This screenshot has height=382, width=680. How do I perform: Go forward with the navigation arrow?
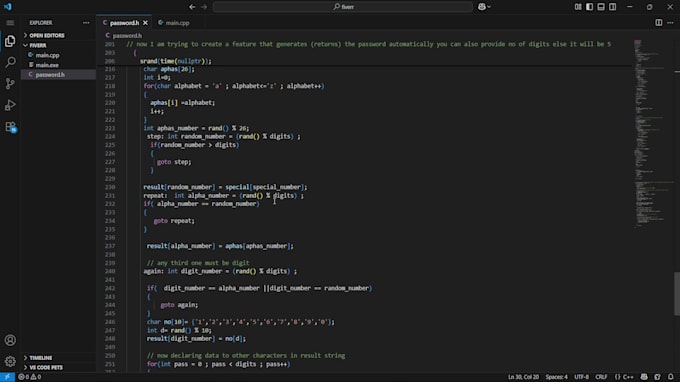(204, 7)
